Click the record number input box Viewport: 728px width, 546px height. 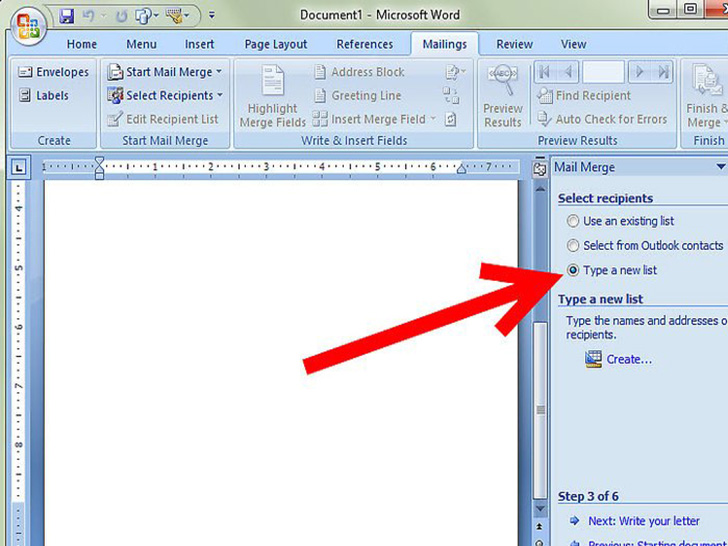click(x=603, y=72)
